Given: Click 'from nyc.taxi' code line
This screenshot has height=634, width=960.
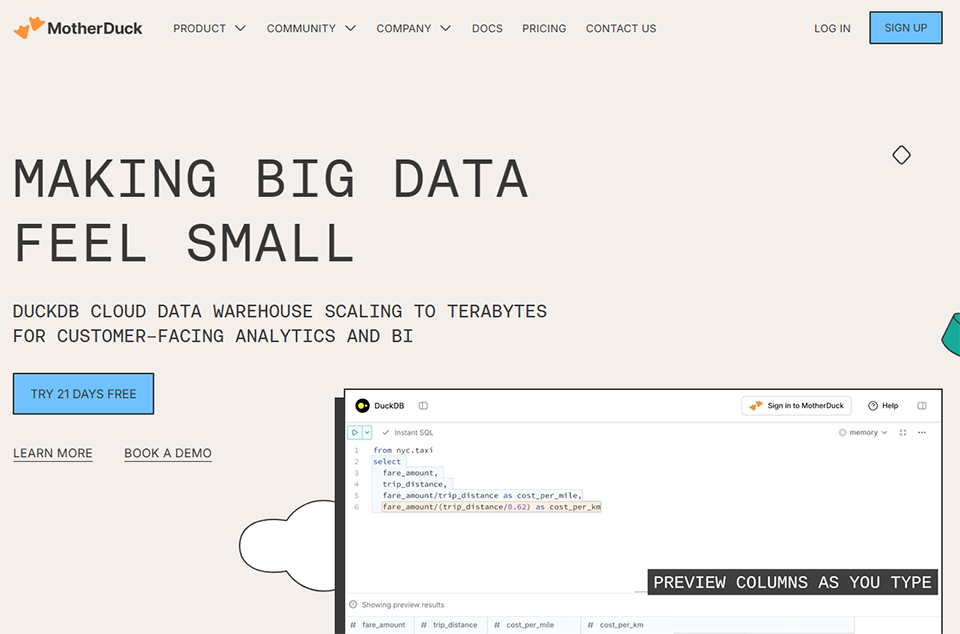Looking at the screenshot, I should tap(403, 450).
